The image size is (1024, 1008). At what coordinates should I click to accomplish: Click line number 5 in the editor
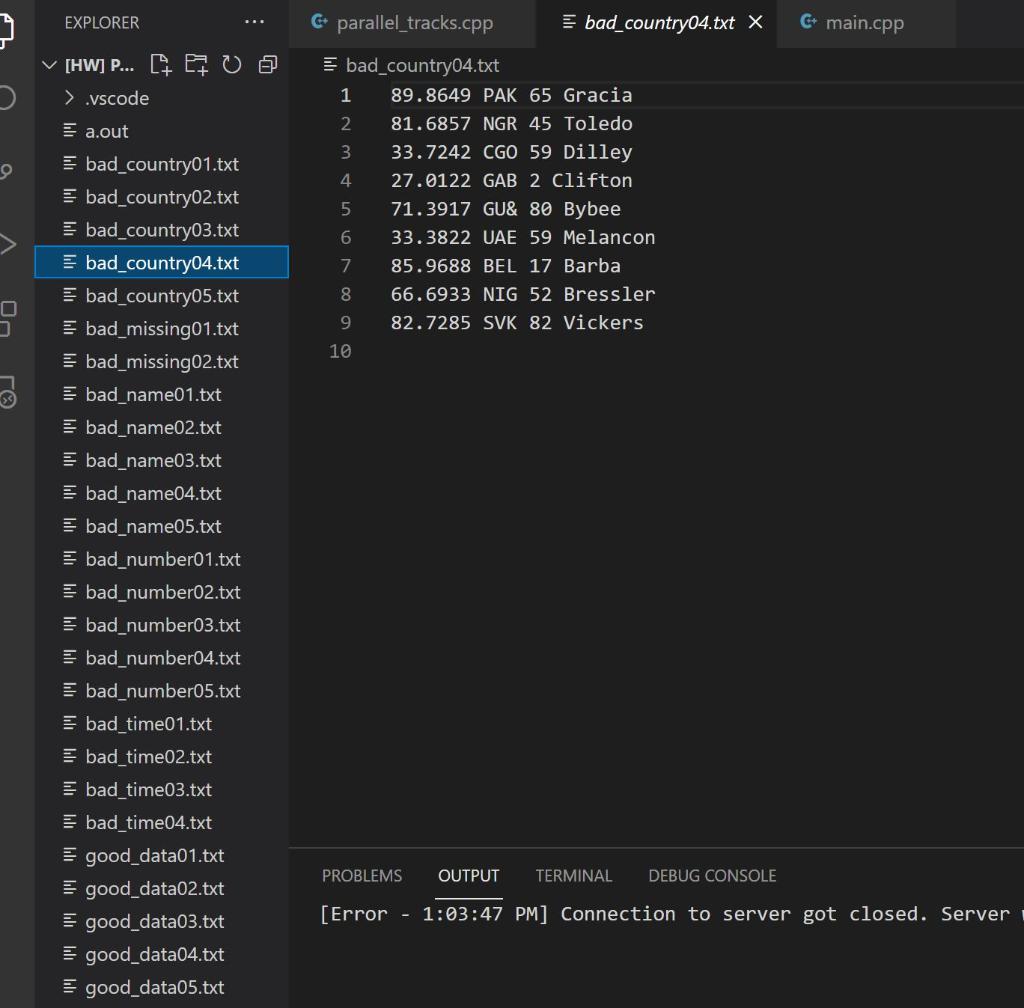[345, 208]
